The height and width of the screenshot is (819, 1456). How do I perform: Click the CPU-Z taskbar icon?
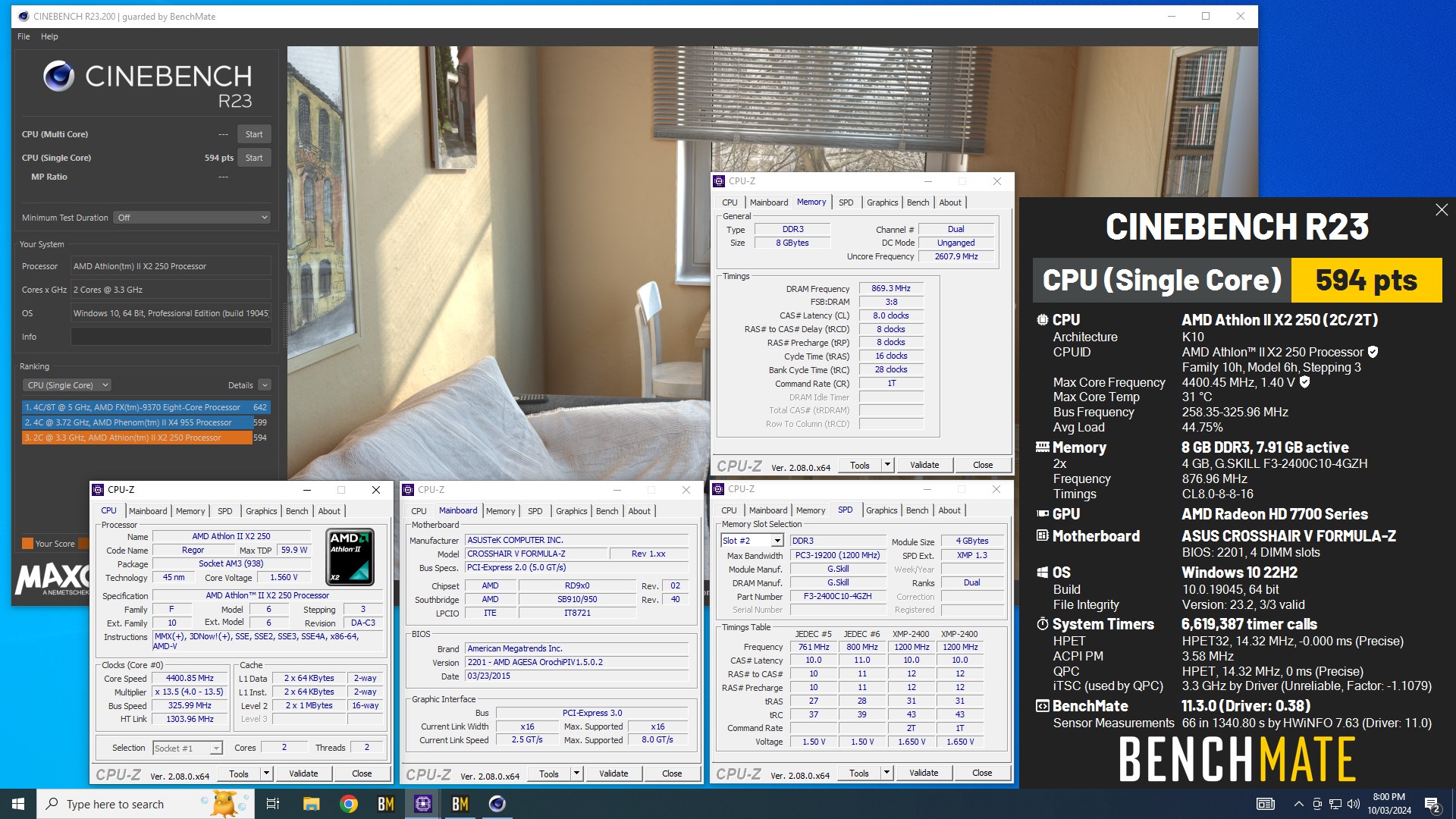pos(423,804)
